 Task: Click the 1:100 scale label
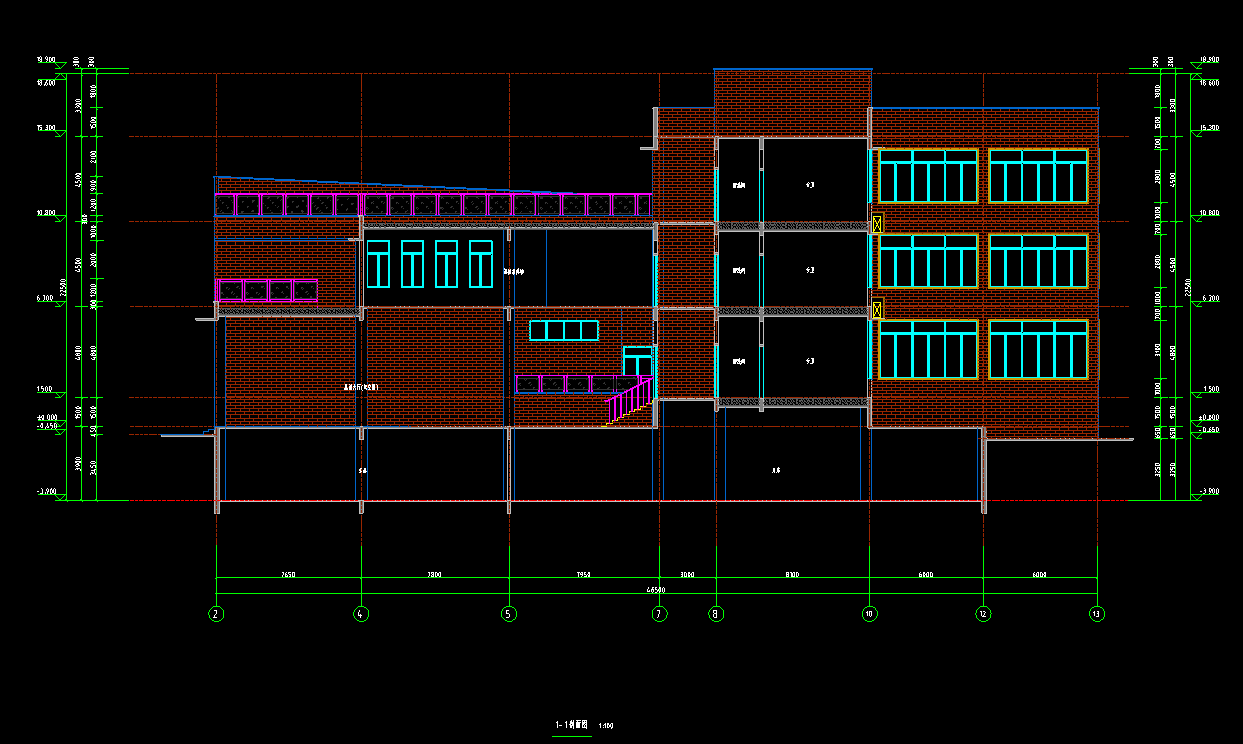[605, 725]
